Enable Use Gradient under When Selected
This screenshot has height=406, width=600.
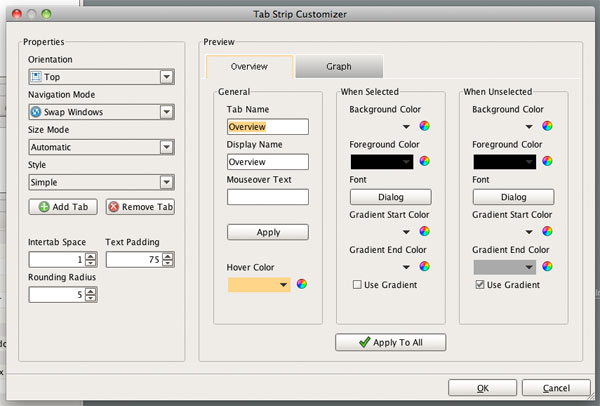coord(357,285)
